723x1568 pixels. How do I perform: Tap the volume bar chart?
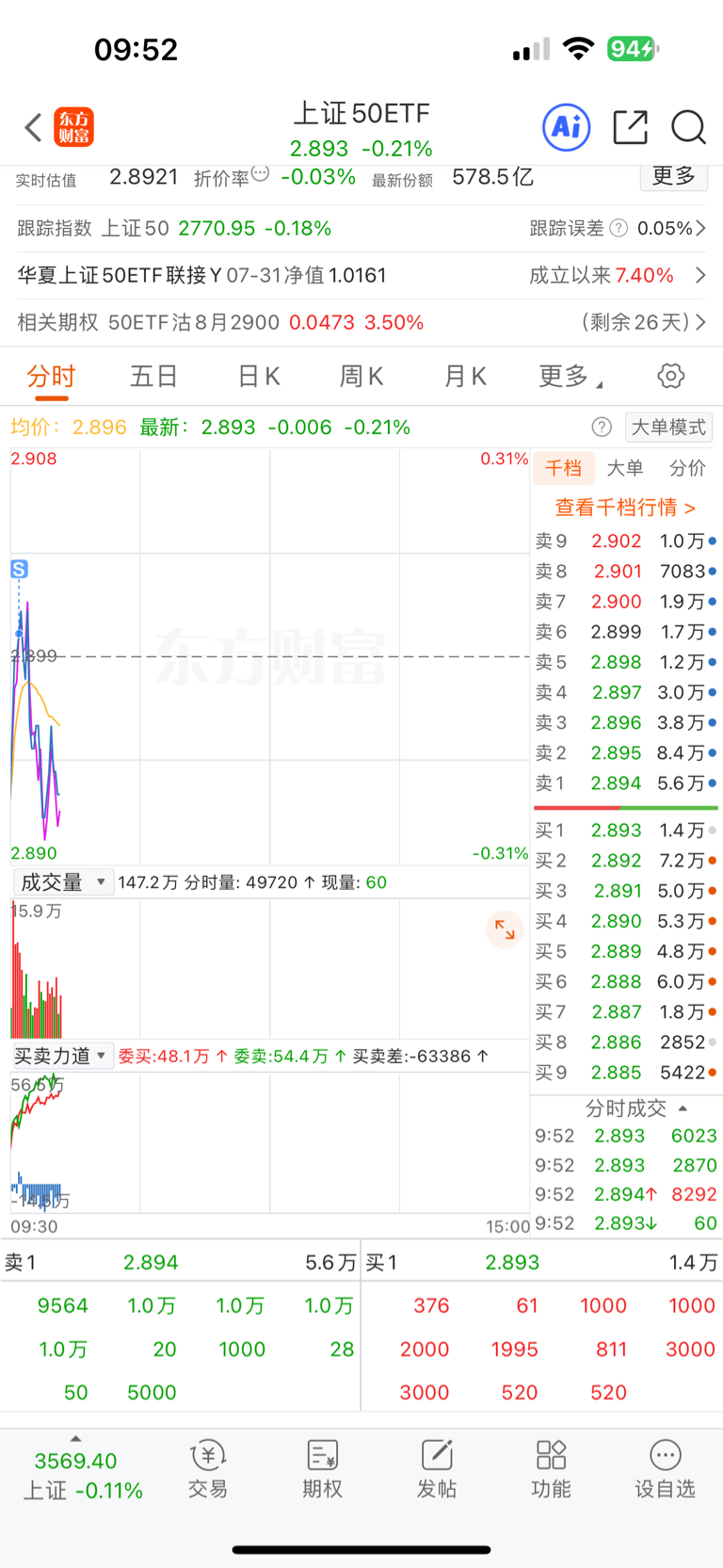[x=270, y=969]
